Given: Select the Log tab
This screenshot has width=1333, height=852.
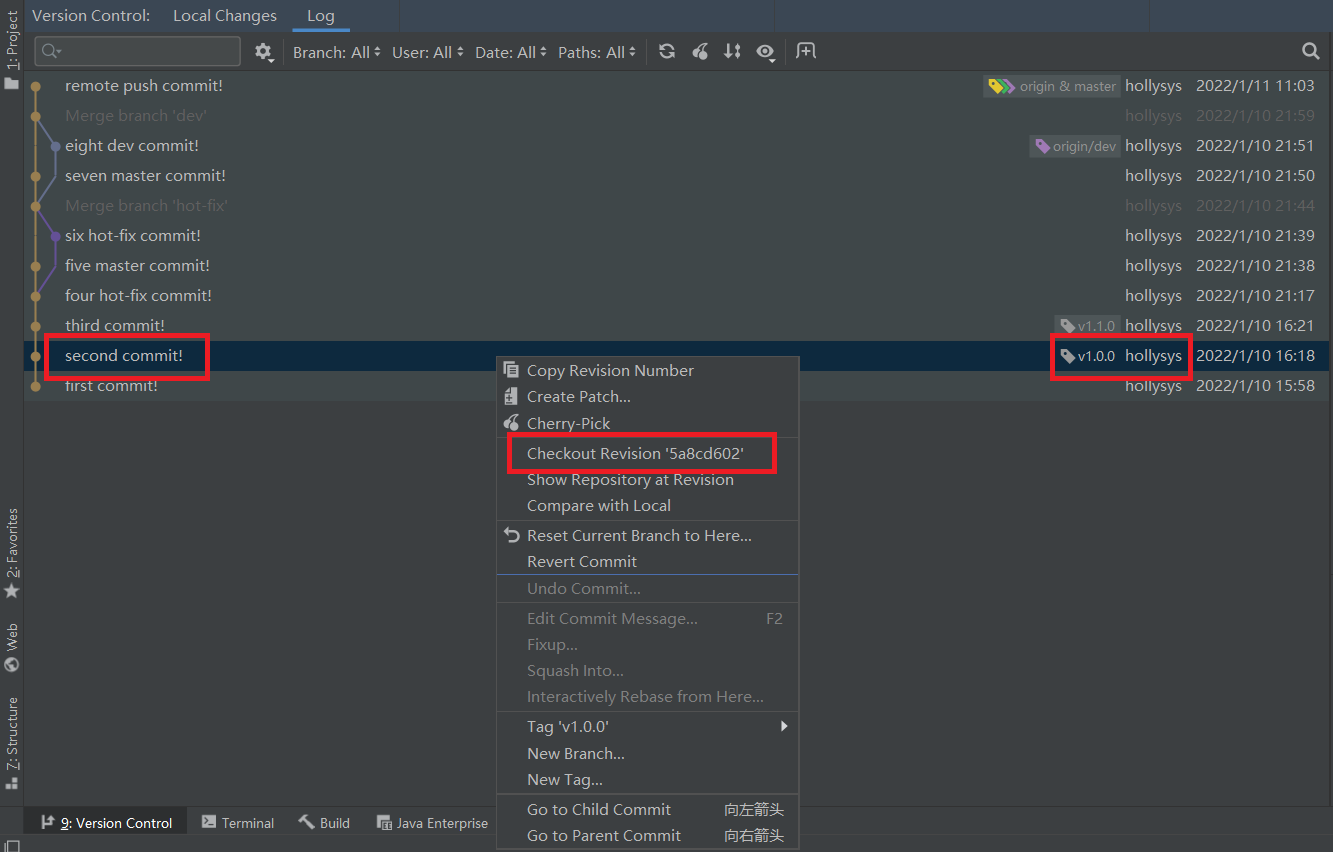Looking at the screenshot, I should click(x=321, y=16).
